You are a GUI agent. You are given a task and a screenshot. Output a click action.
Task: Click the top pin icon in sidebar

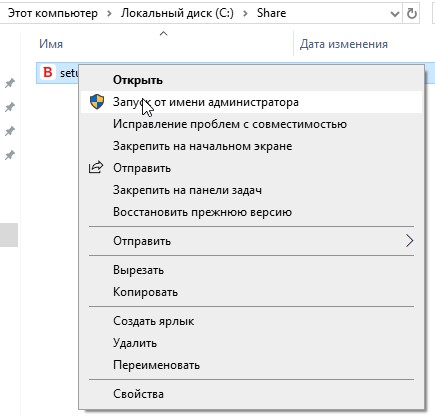10,83
